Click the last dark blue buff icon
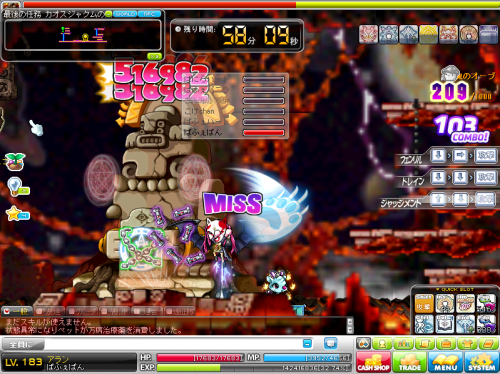500x374 pixels. pyautogui.click(x=488, y=34)
